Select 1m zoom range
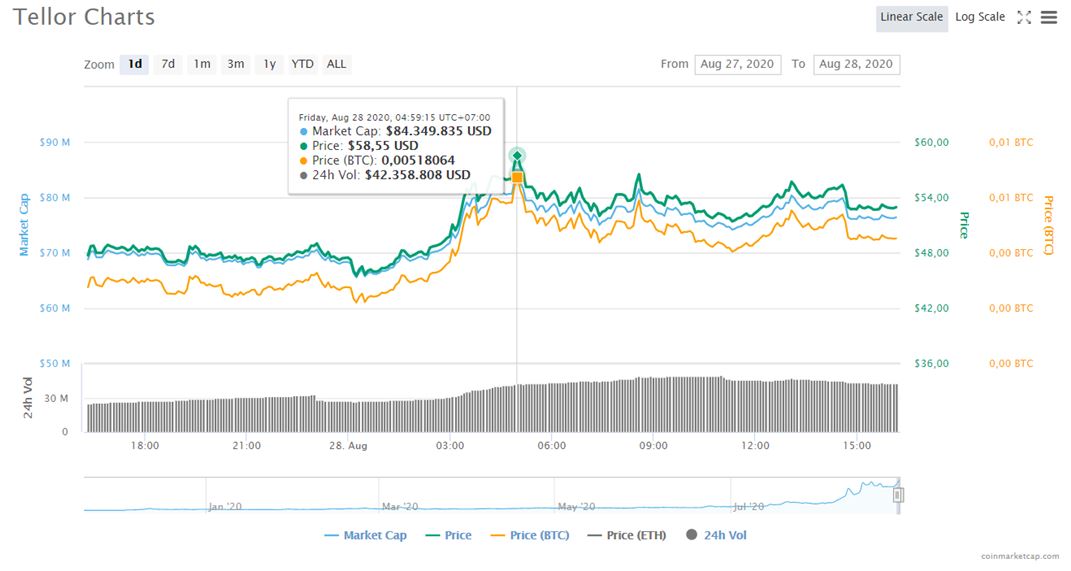The image size is (1071, 571). click(201, 64)
